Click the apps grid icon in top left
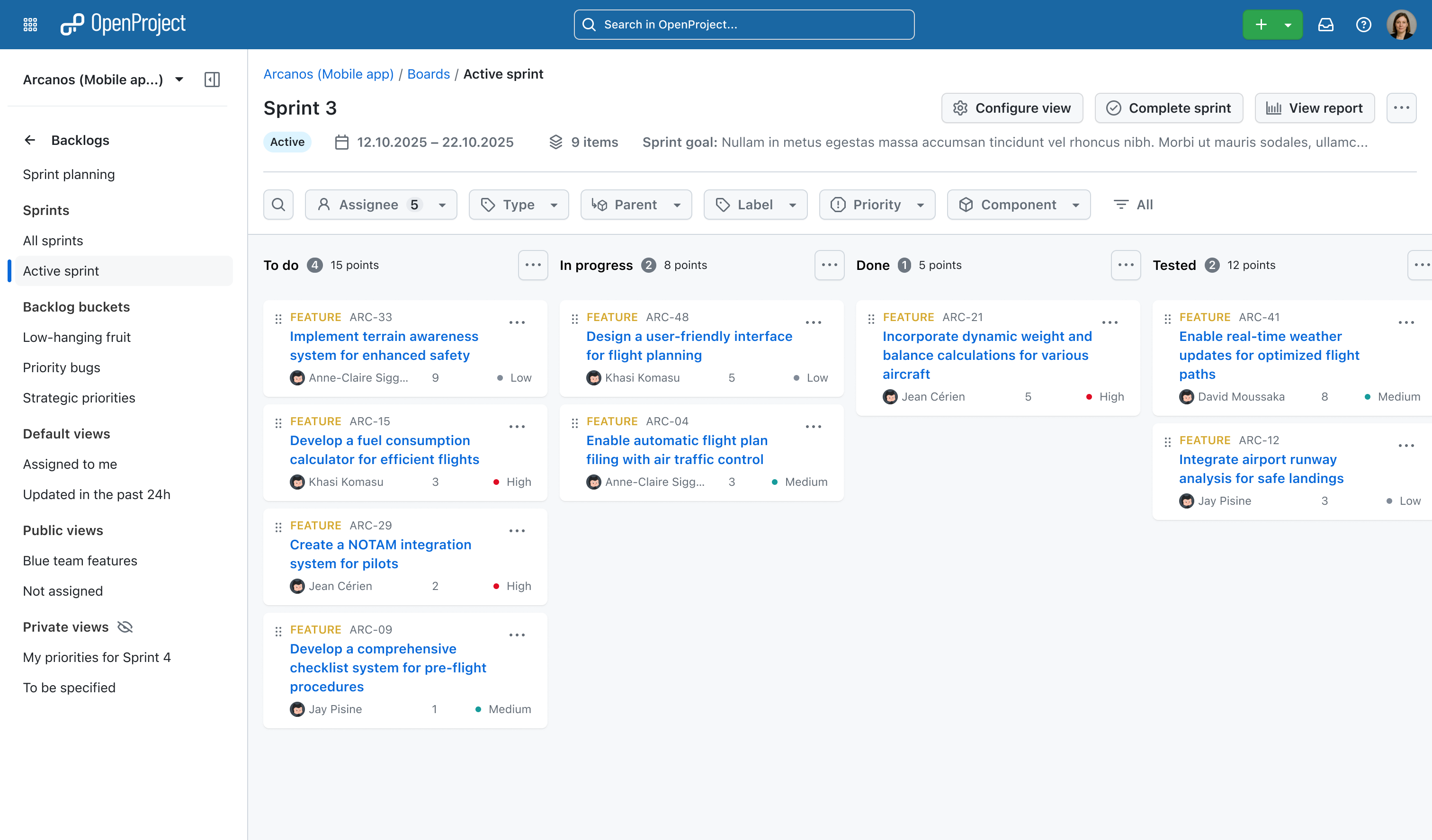This screenshot has height=840, width=1432. 29,24
